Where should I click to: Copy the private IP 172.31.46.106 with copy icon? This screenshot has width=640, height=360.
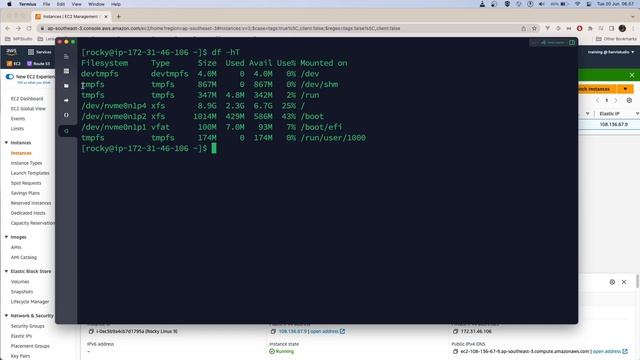click(456, 331)
